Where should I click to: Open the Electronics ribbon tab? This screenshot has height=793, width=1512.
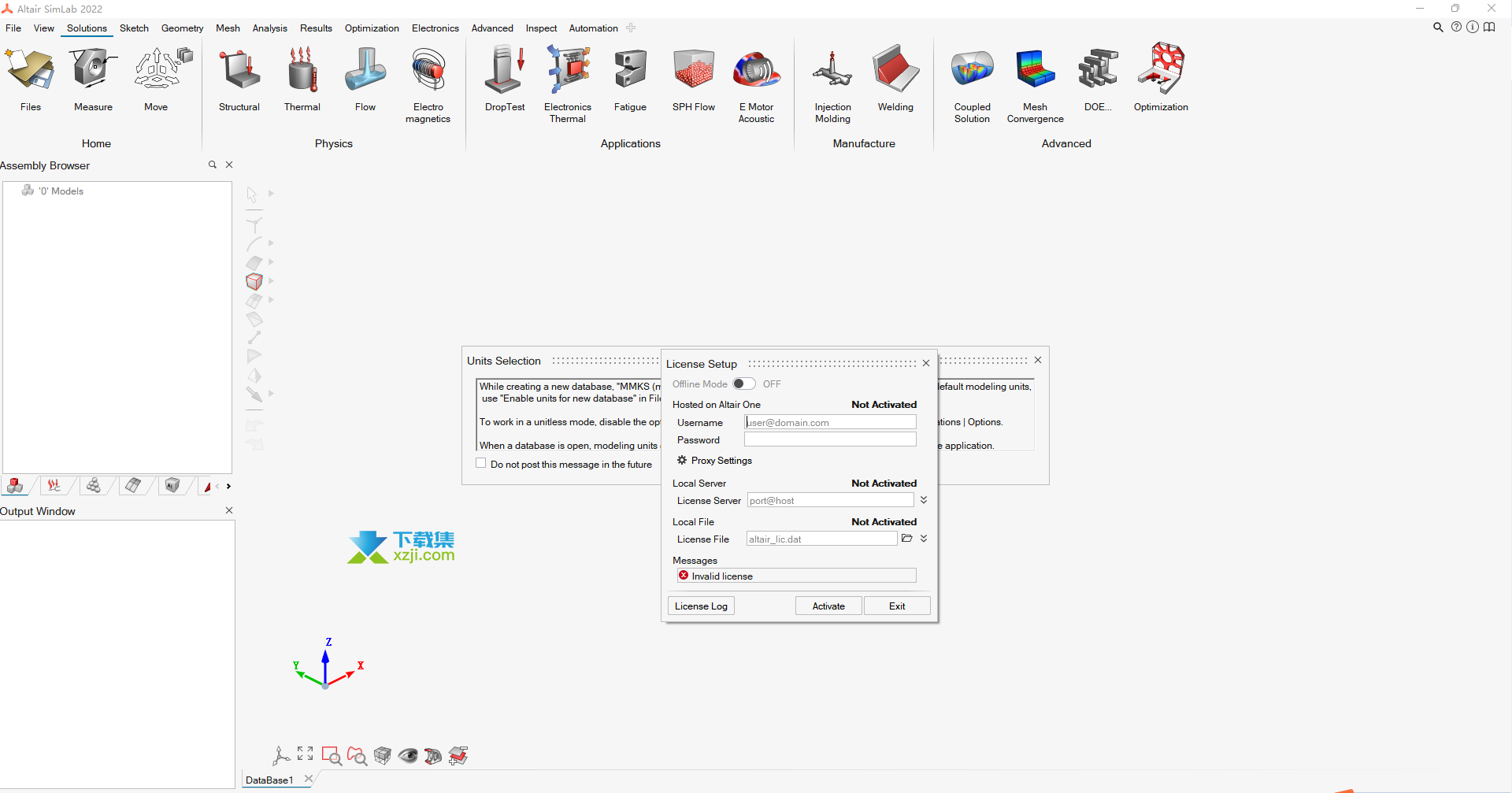(435, 28)
